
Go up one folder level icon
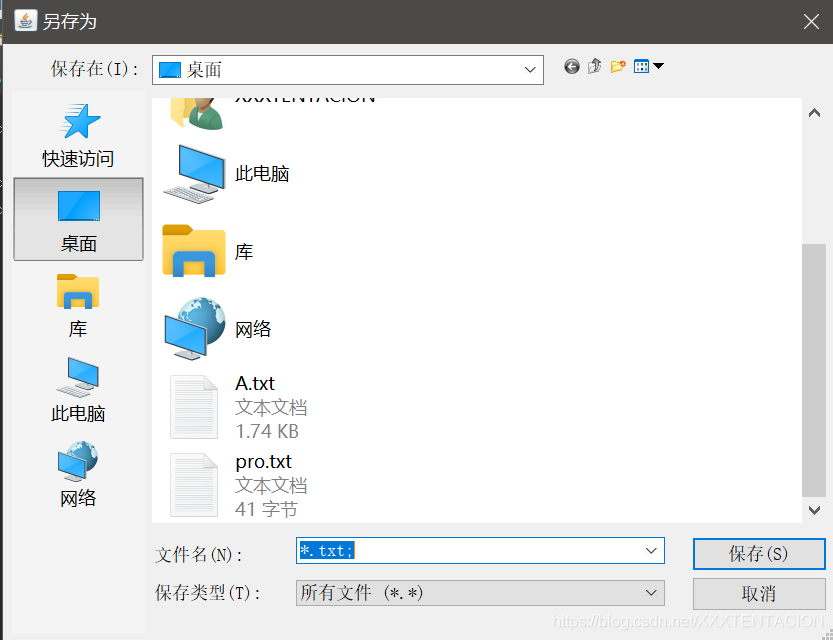pyautogui.click(x=594, y=66)
